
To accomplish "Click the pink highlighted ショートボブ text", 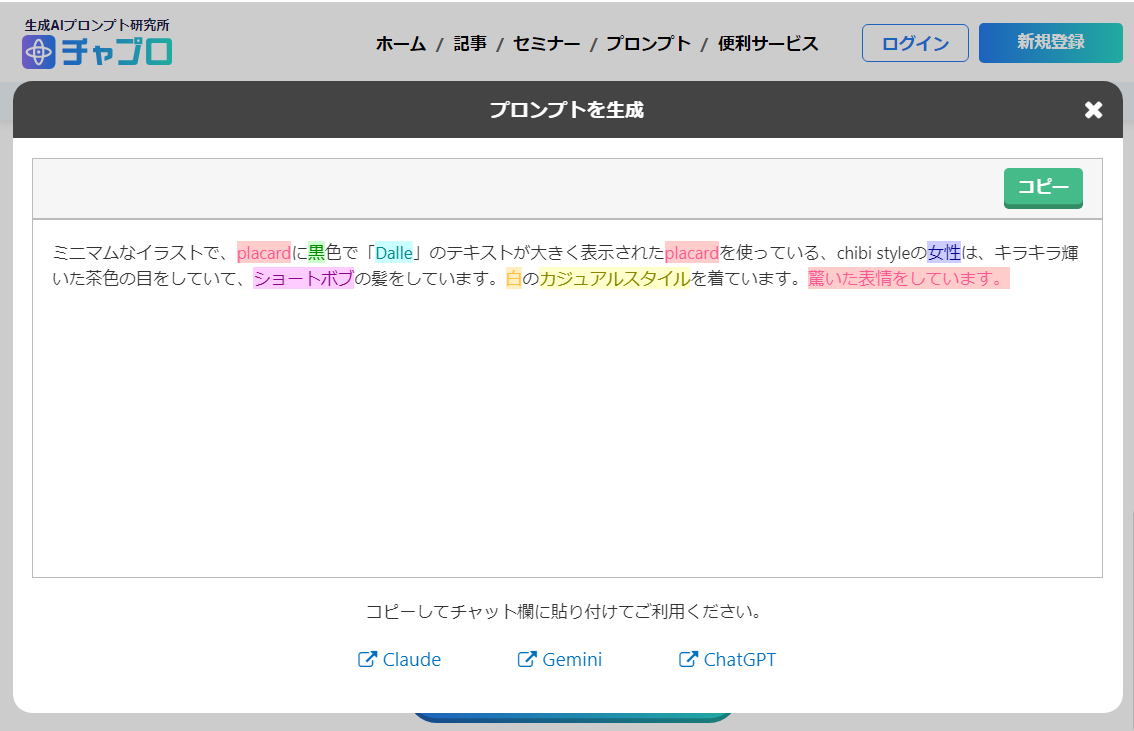I will 303,278.
